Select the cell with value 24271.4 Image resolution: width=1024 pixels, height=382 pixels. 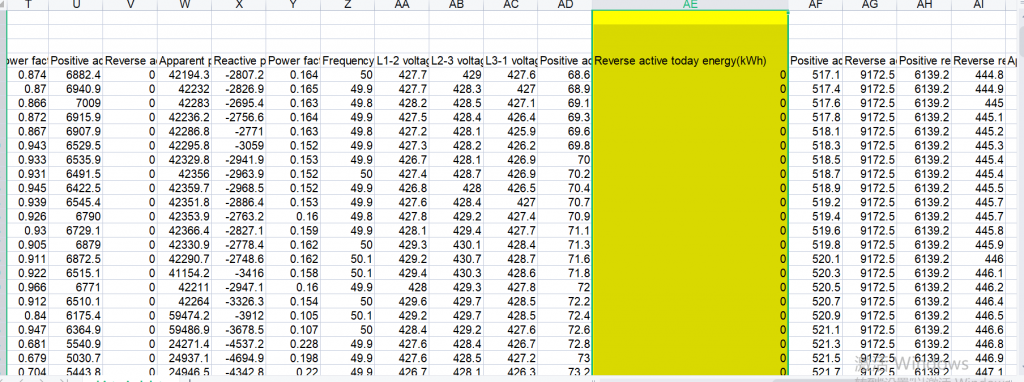pyautogui.click(x=184, y=343)
